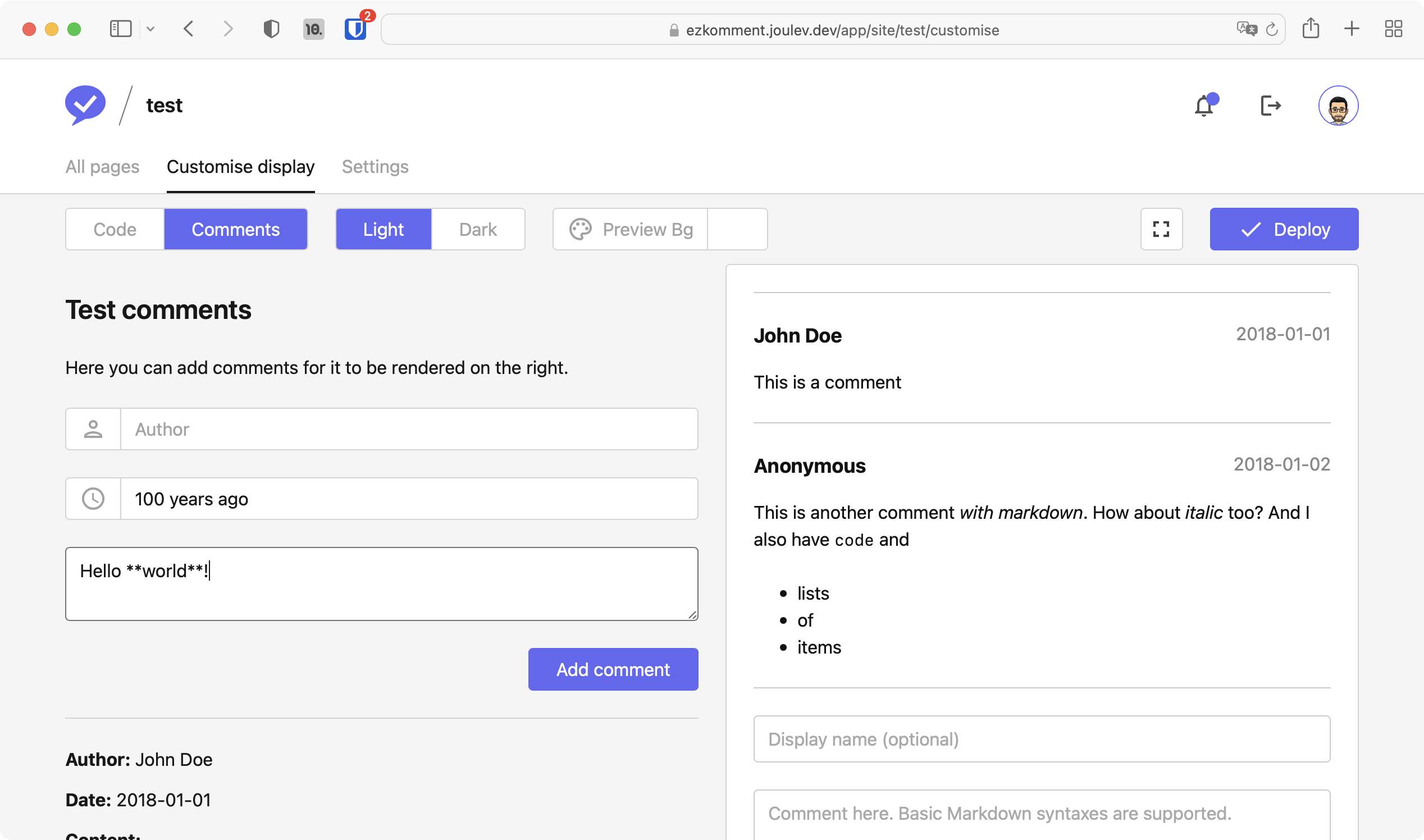Click the ezkomment speech bubble logo
Viewport: 1424px width, 840px height.
85,104
